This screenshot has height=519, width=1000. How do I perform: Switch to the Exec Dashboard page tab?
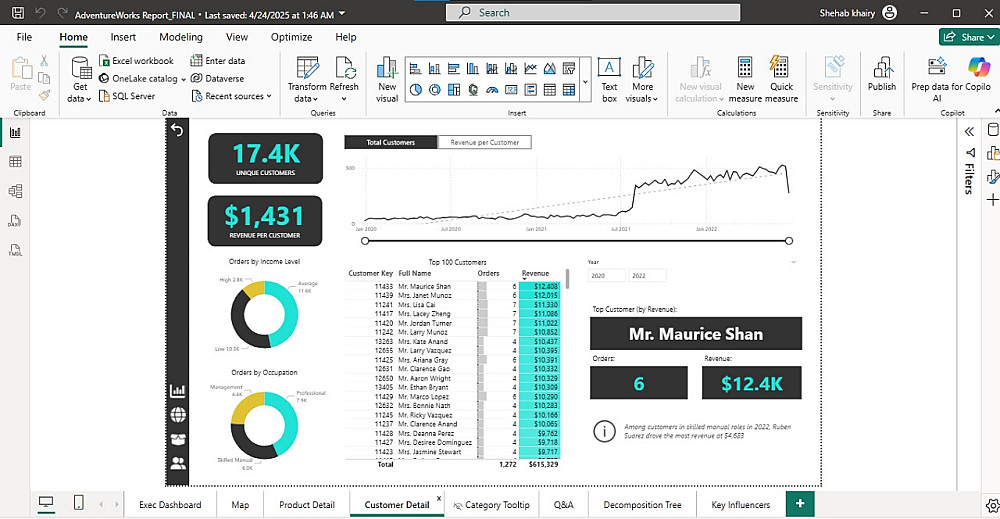pyautogui.click(x=170, y=504)
